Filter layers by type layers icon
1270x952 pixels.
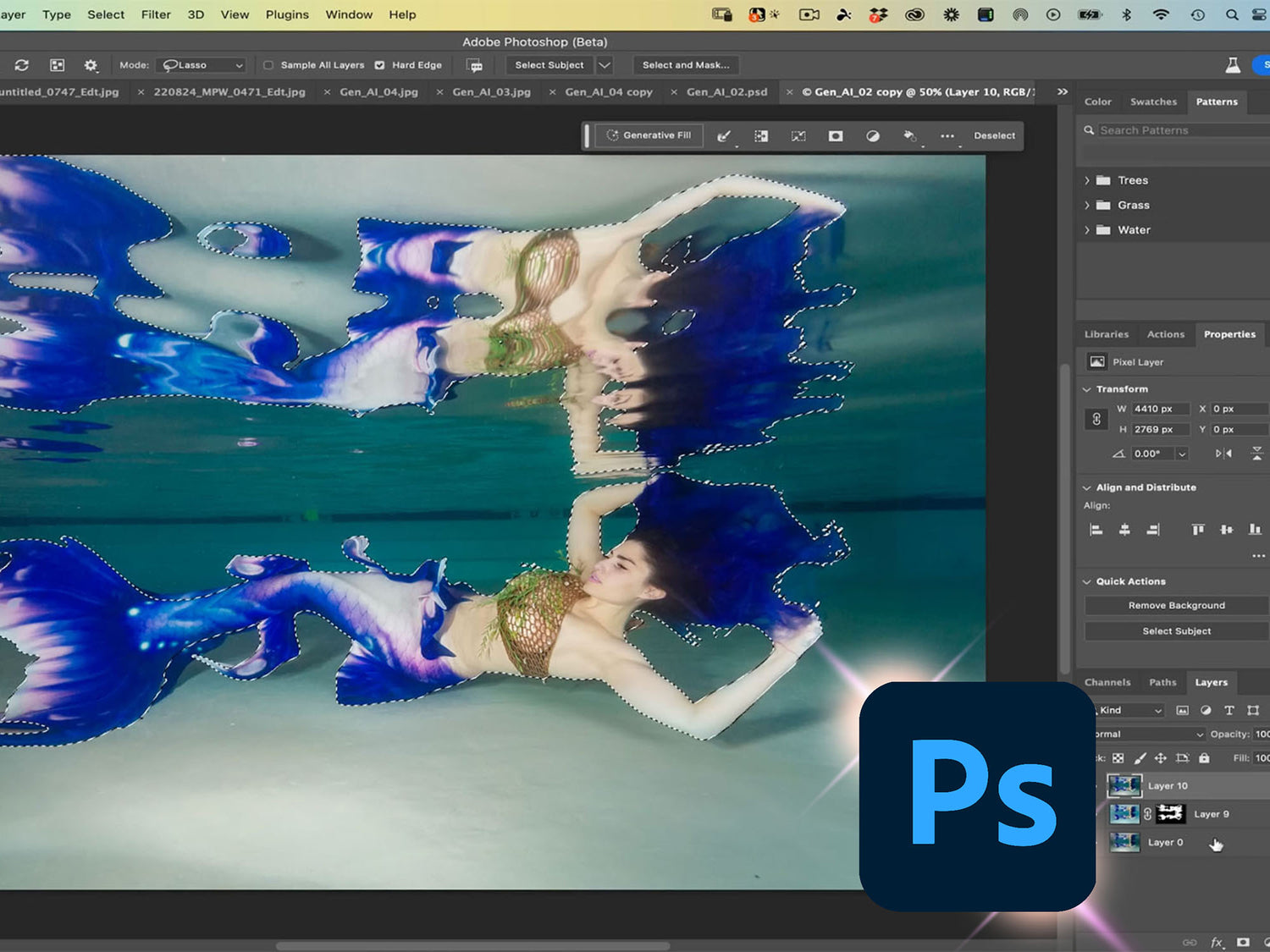click(x=1229, y=710)
